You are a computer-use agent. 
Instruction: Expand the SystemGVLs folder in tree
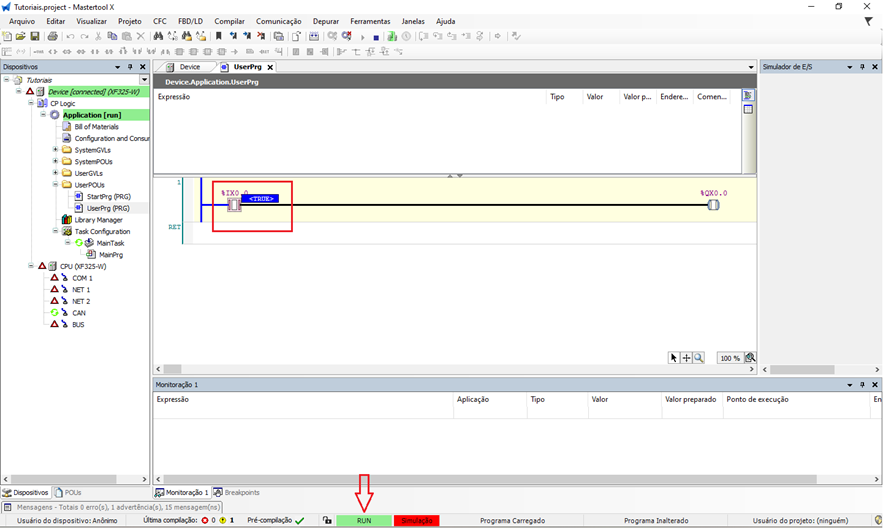[x=56, y=150]
